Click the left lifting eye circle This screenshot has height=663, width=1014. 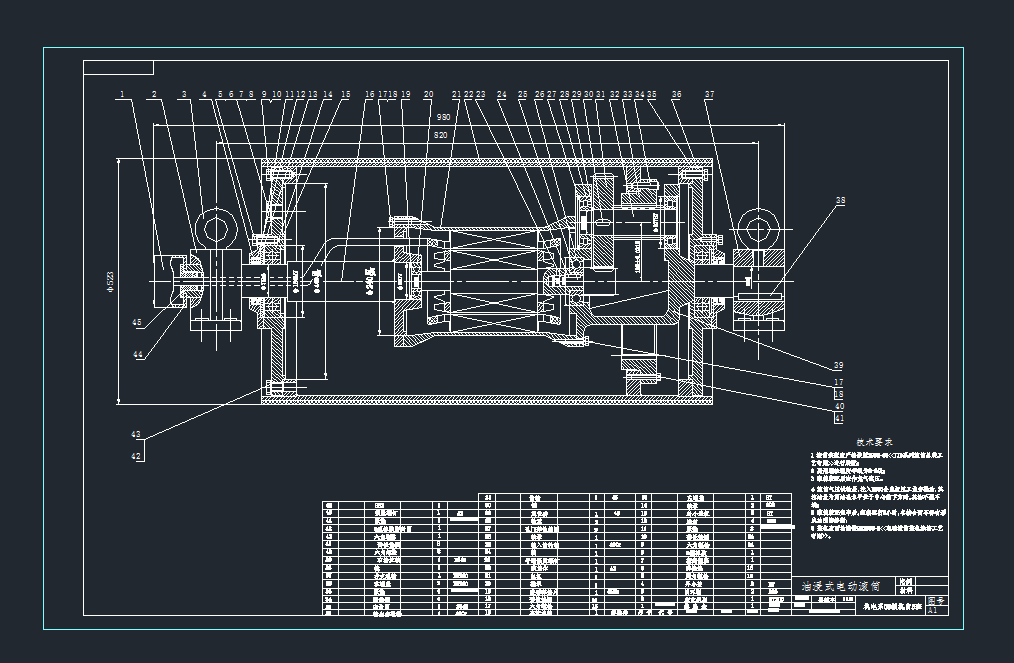(217, 228)
